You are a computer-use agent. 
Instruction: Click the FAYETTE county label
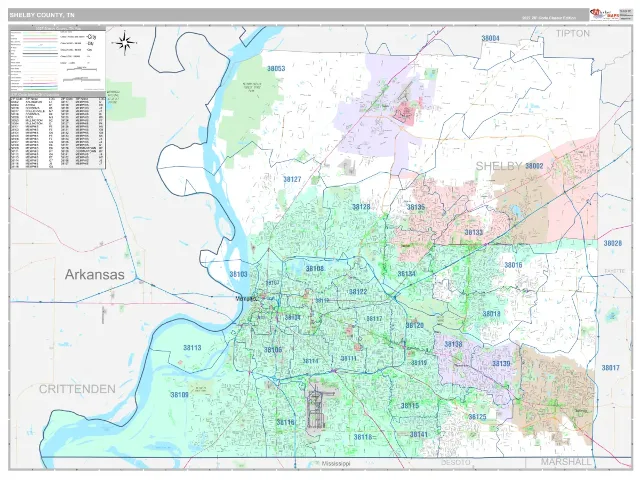click(x=615, y=271)
